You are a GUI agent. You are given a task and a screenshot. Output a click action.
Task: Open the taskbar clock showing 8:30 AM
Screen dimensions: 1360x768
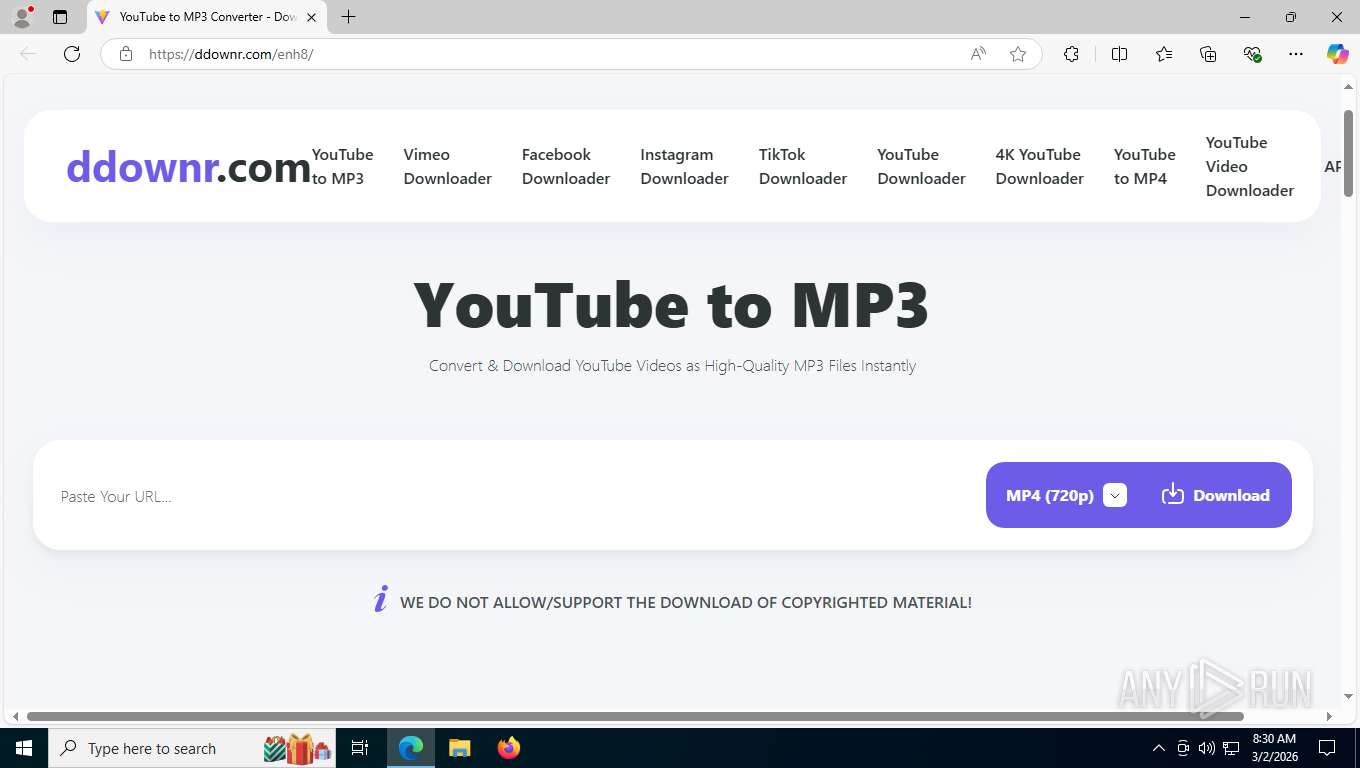coord(1274,748)
